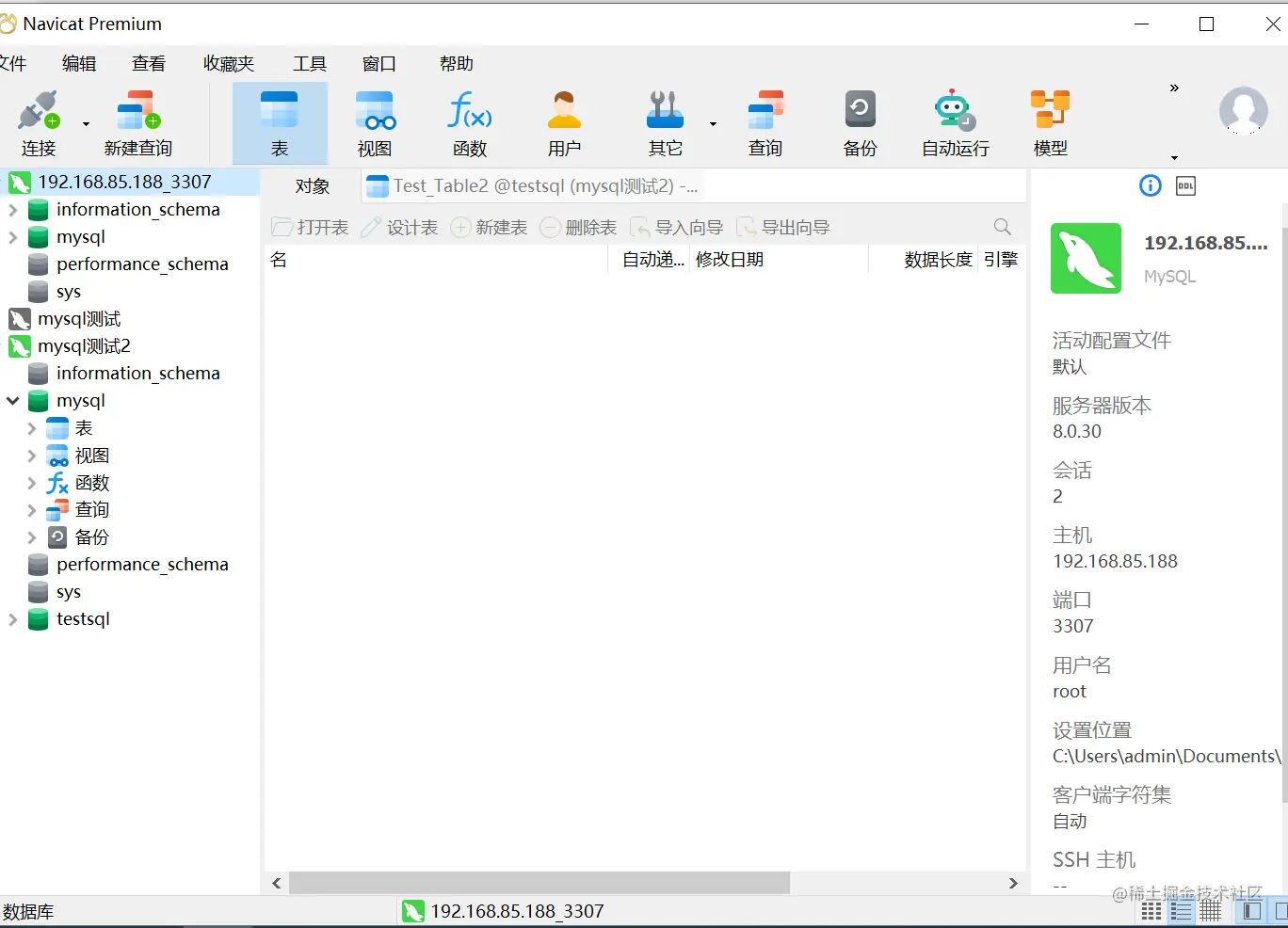The image size is (1288, 928).
Task: Expand the 备份 node under mysql
Action: coord(32,537)
